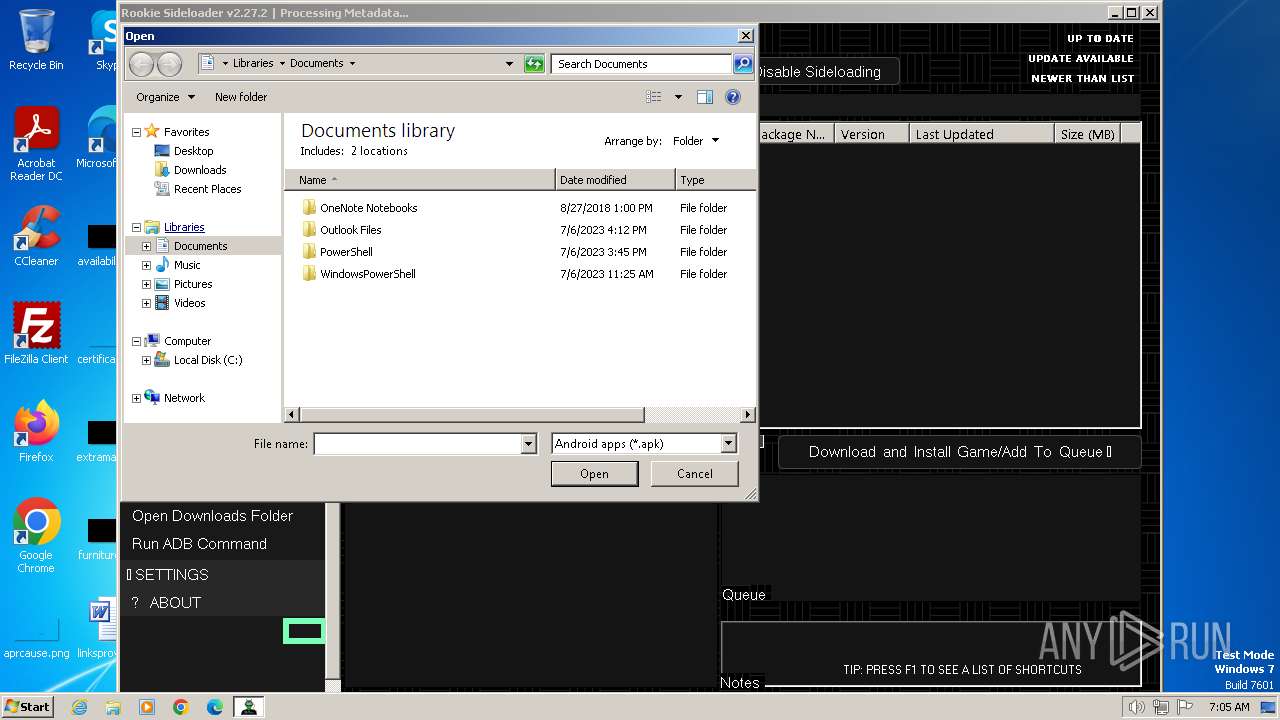1280x720 pixels.
Task: Click Open Downloads Folder in Sideloader
Action: pos(212,516)
